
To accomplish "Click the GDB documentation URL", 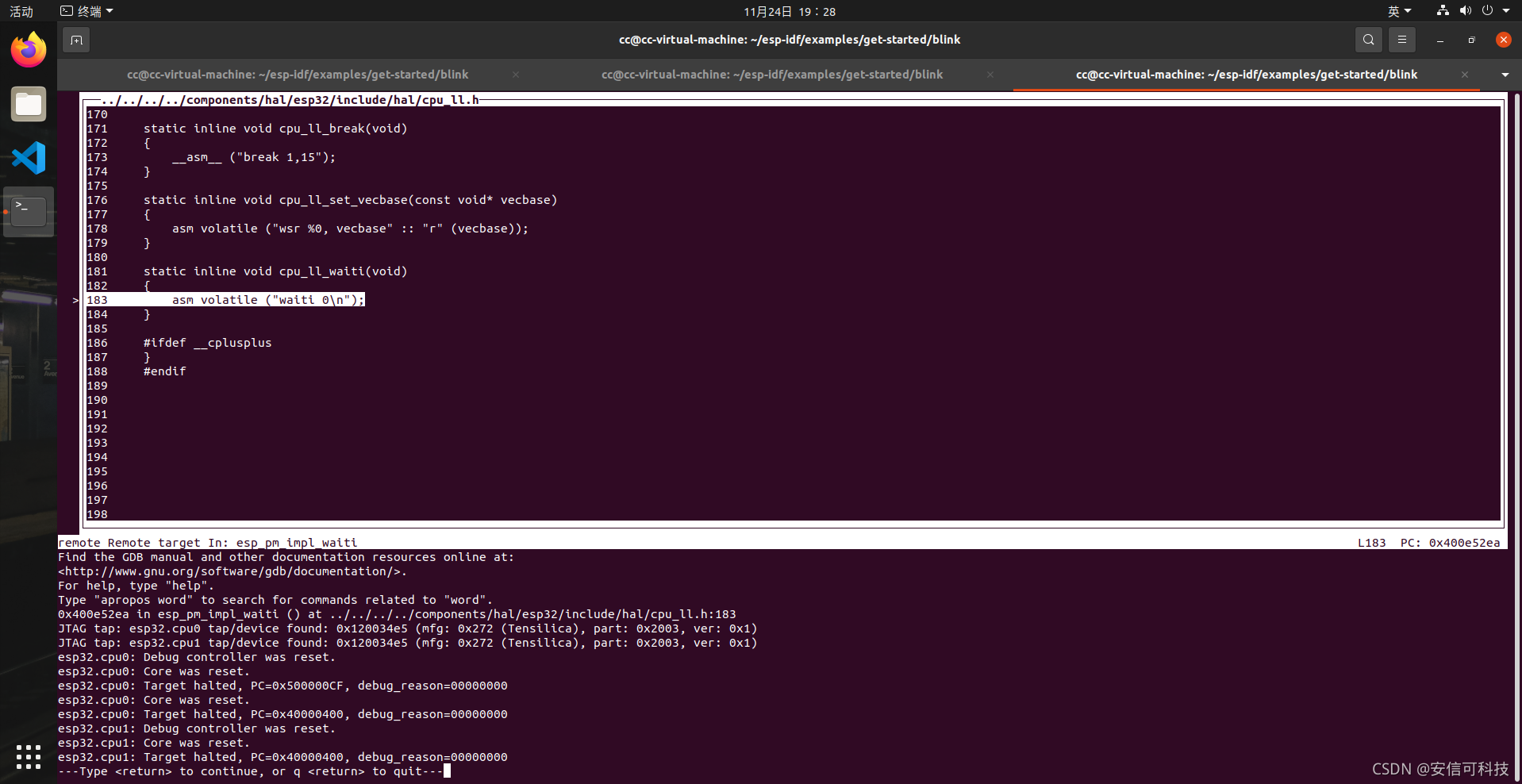I will (233, 571).
